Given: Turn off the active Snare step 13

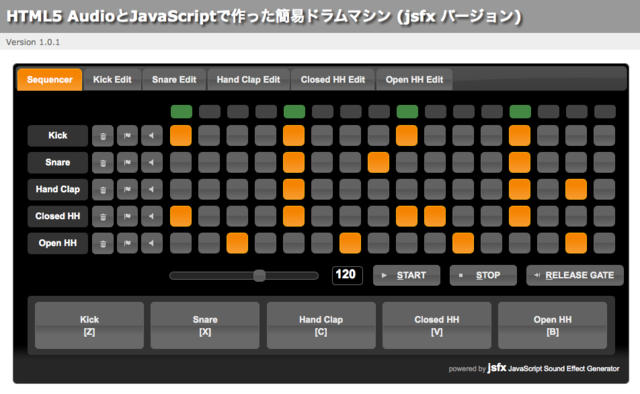Looking at the screenshot, I should pos(520,162).
